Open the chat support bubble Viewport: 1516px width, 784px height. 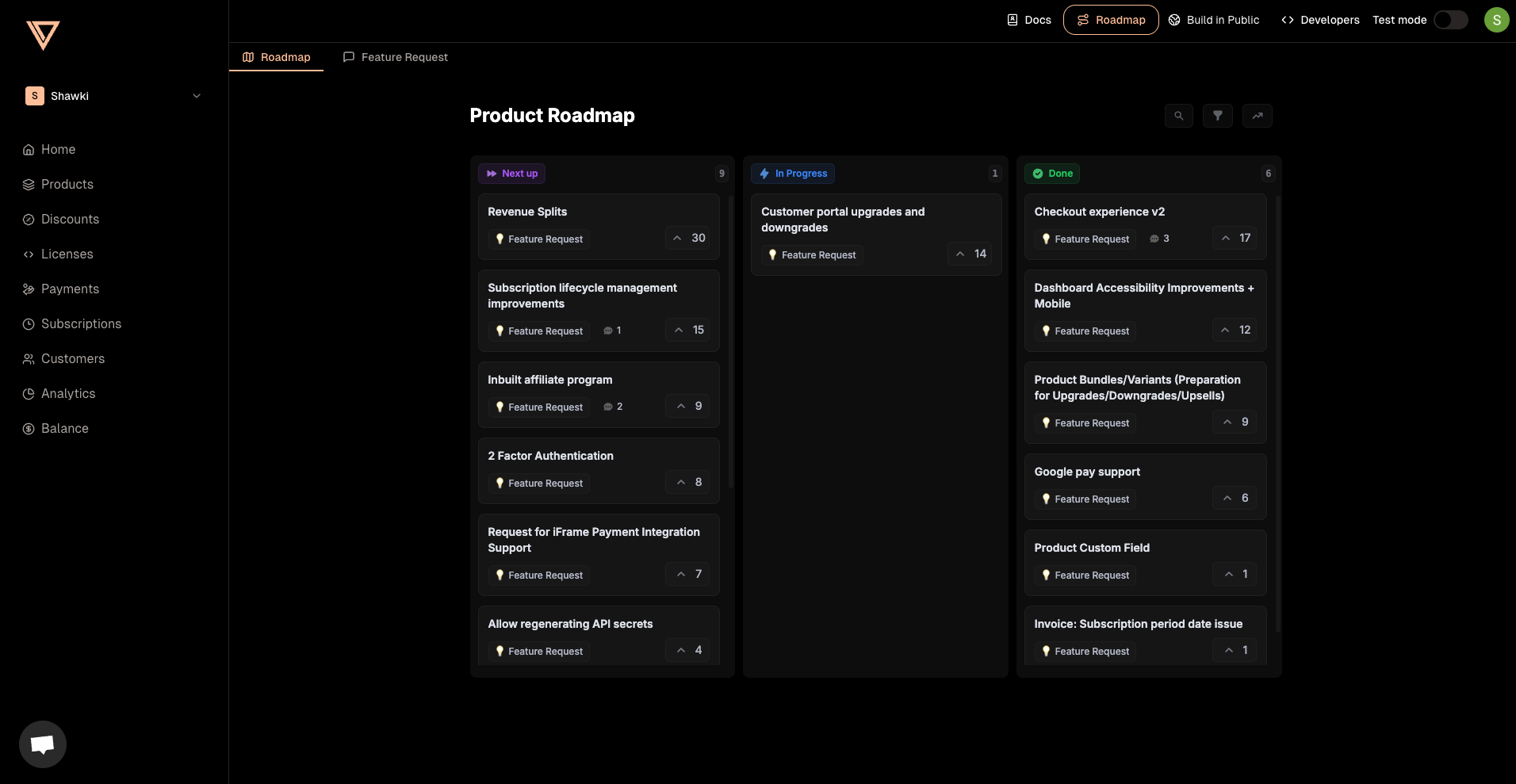(x=43, y=744)
